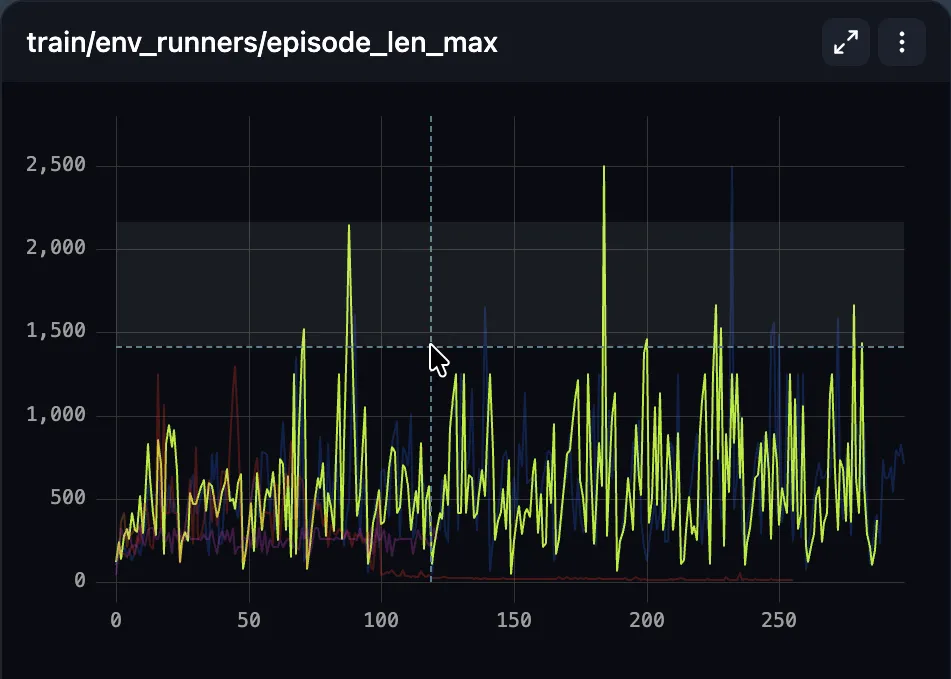Click the 100 tick on x-axis
The image size is (951, 679).
pos(381,620)
